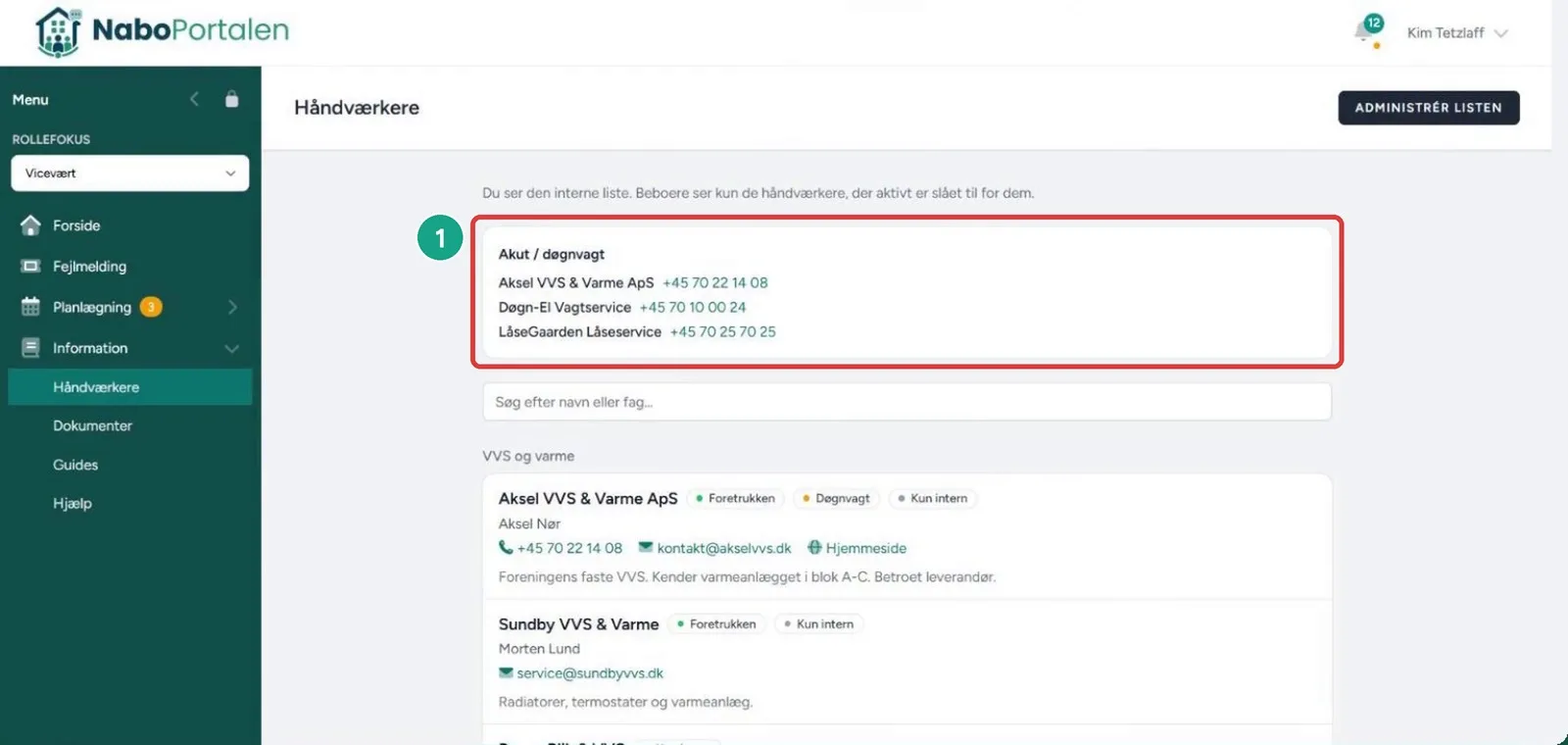Click the Kun intern tag on Sundby VVS
1568x745 pixels.
click(x=819, y=623)
